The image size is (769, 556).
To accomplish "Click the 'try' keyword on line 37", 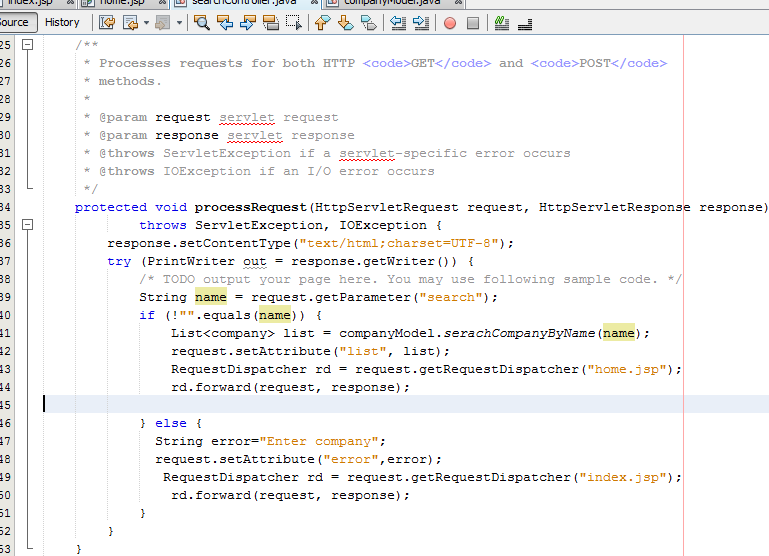I will click(119, 261).
